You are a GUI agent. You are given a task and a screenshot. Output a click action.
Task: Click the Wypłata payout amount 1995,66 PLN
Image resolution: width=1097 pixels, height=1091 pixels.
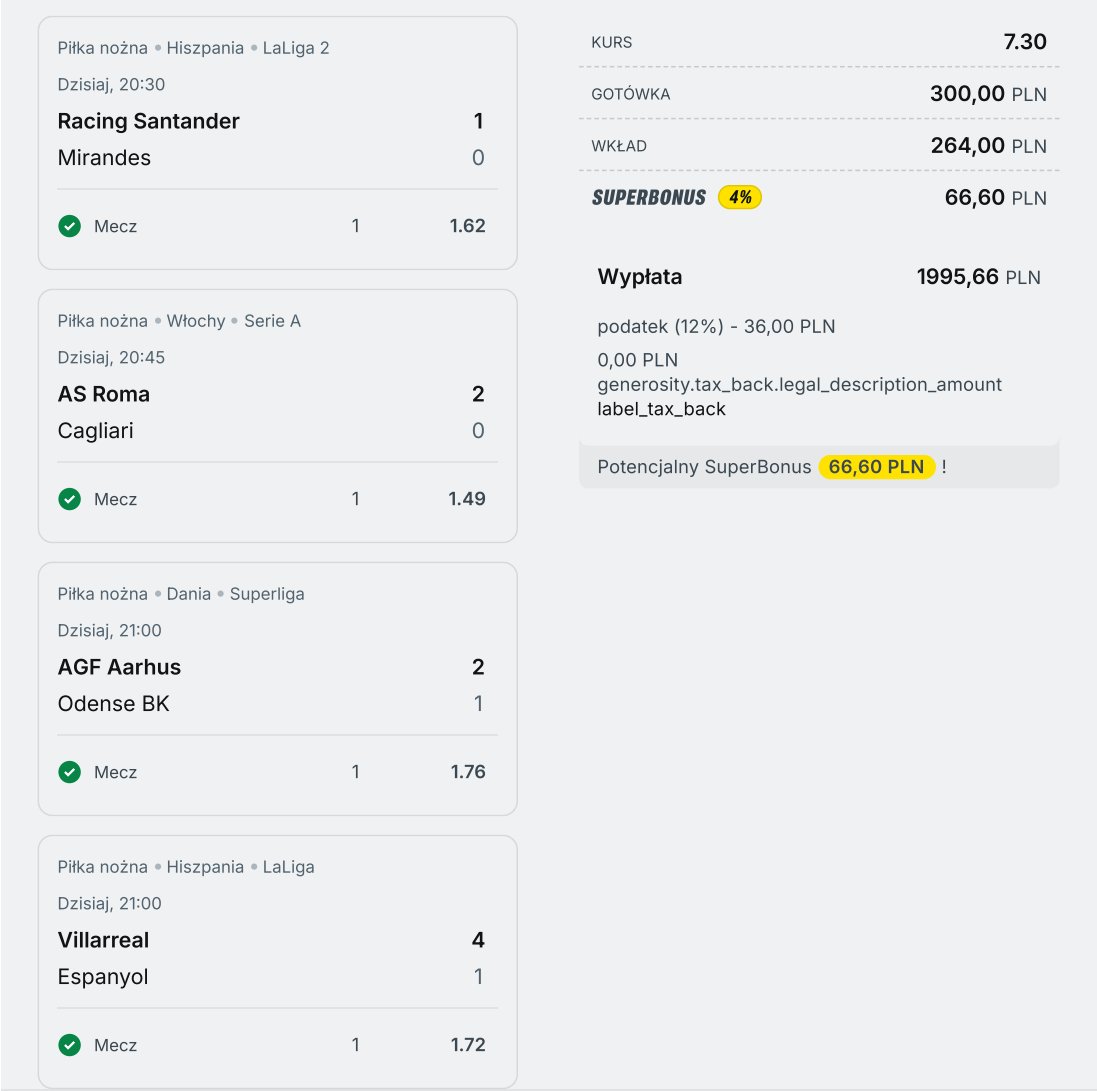click(977, 277)
